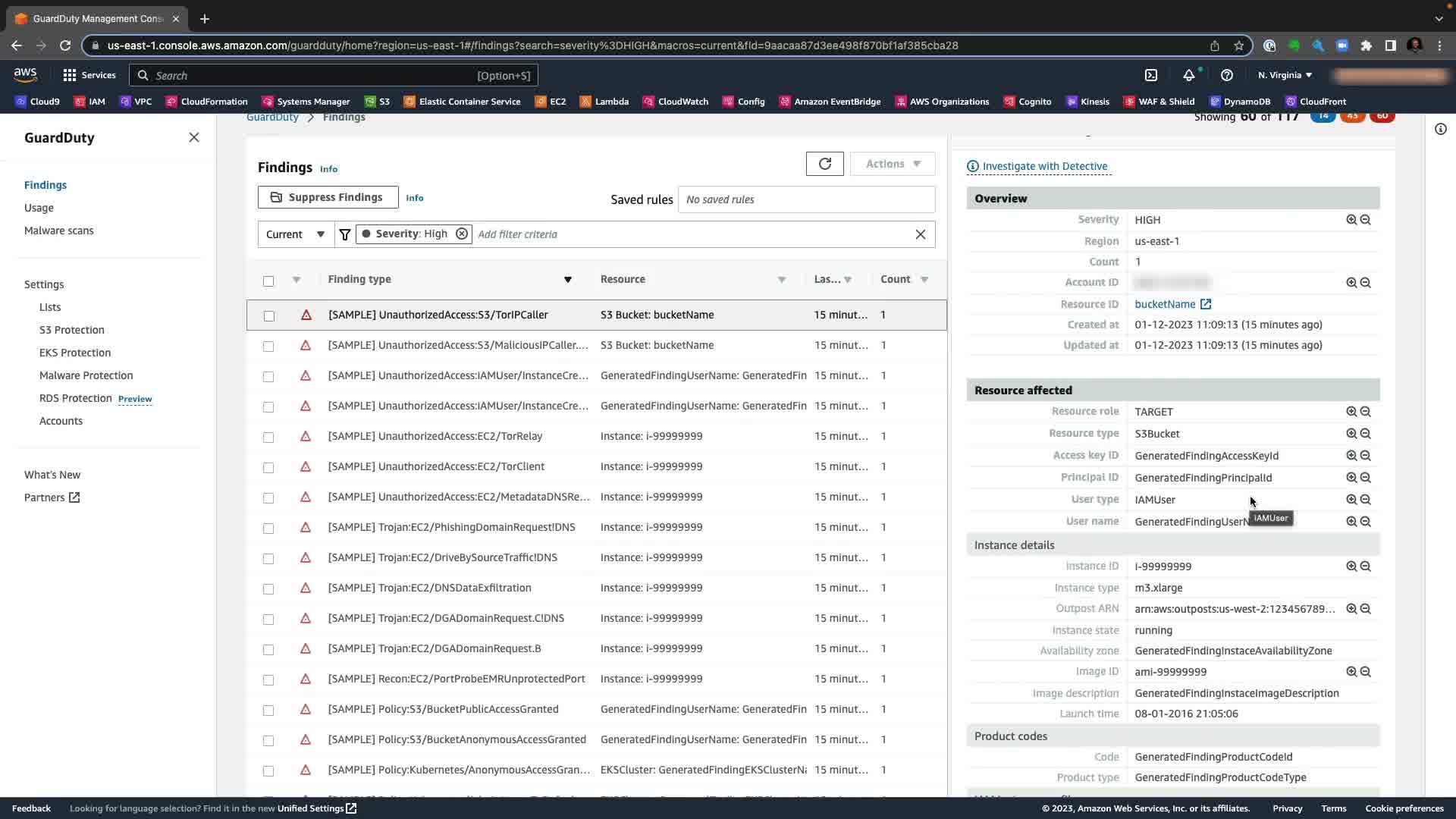Click the Suppress Findings button

(328, 197)
